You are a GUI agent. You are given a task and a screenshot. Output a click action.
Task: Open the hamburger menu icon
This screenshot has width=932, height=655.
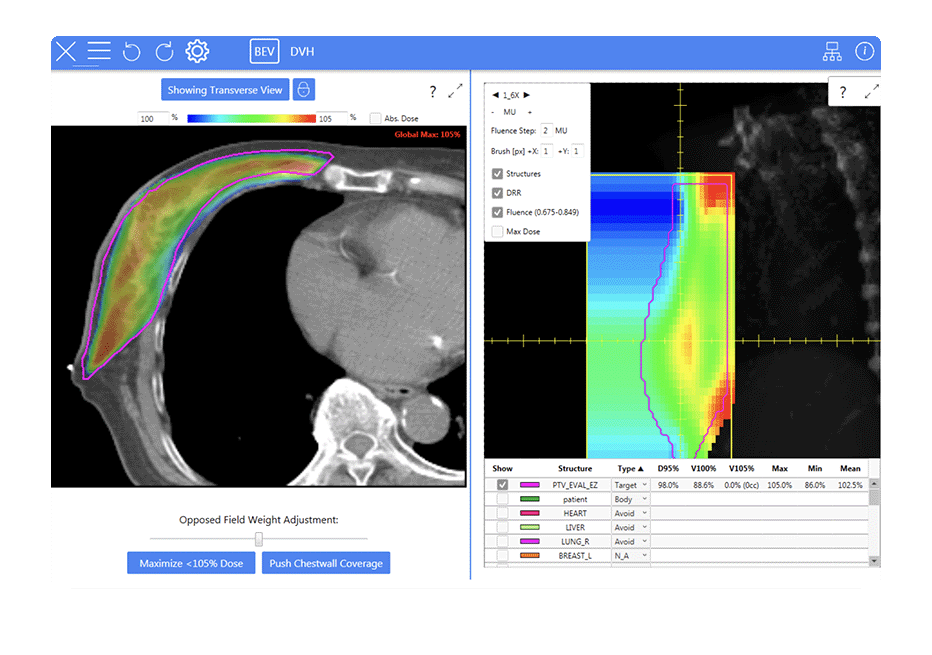point(98,52)
